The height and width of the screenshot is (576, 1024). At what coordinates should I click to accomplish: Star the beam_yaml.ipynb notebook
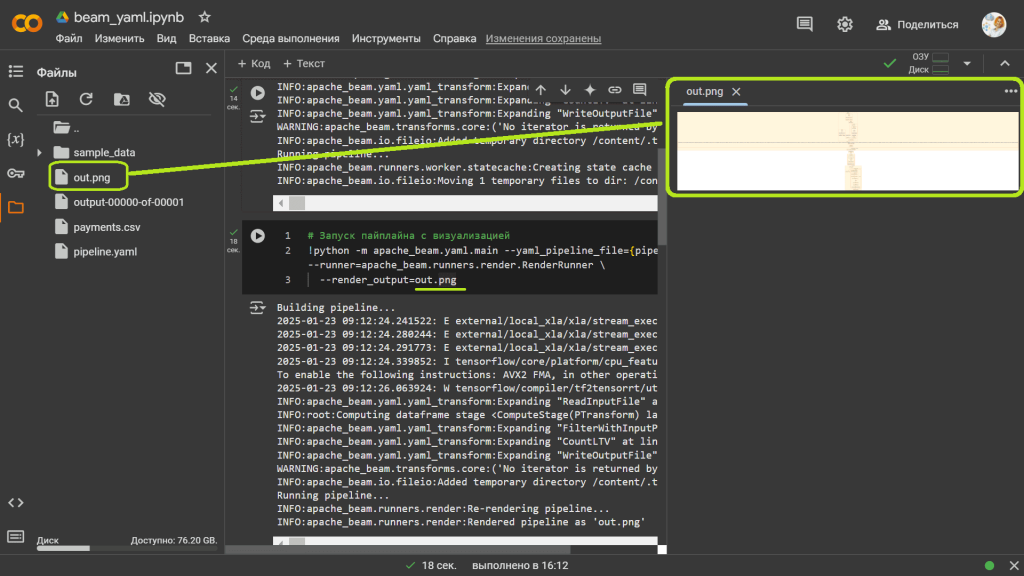click(x=205, y=17)
